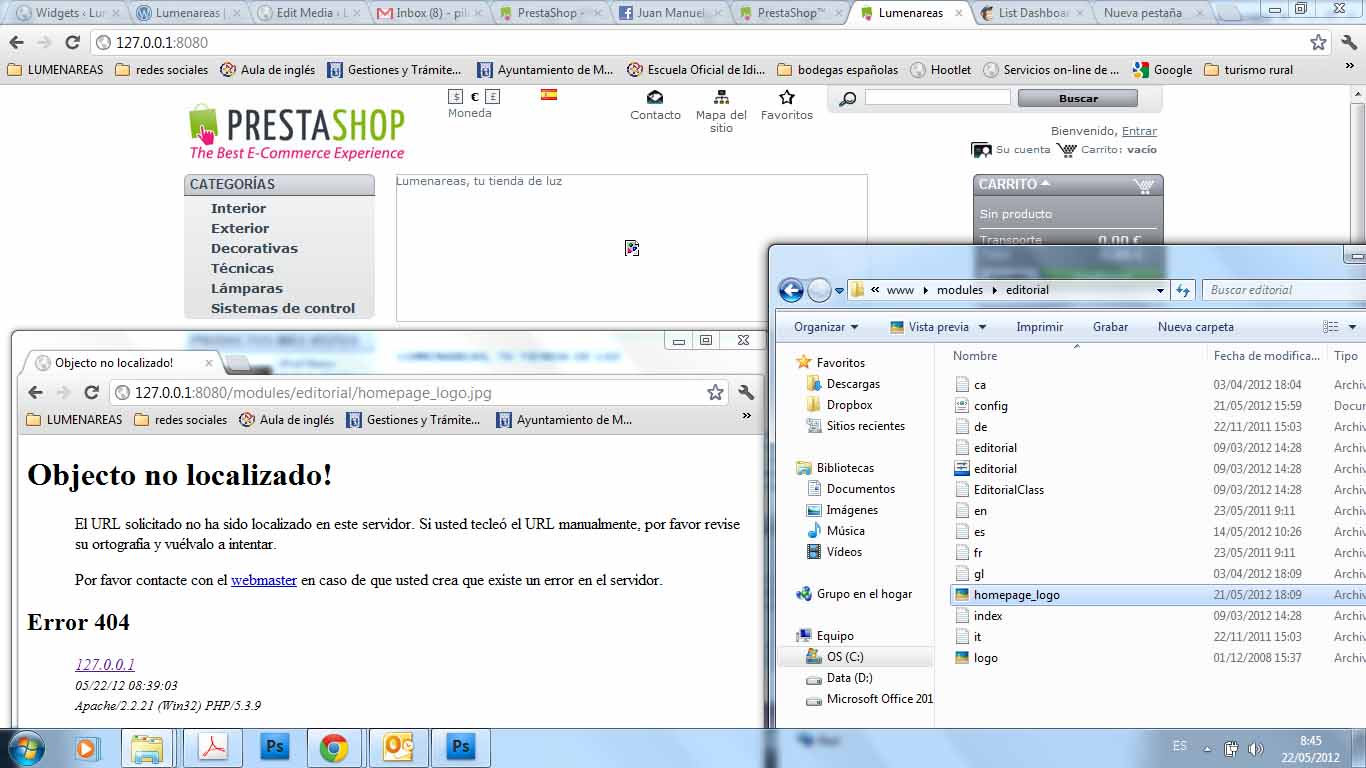Open the wrench menu in 404 error window
1366x768 pixels.
click(x=746, y=393)
